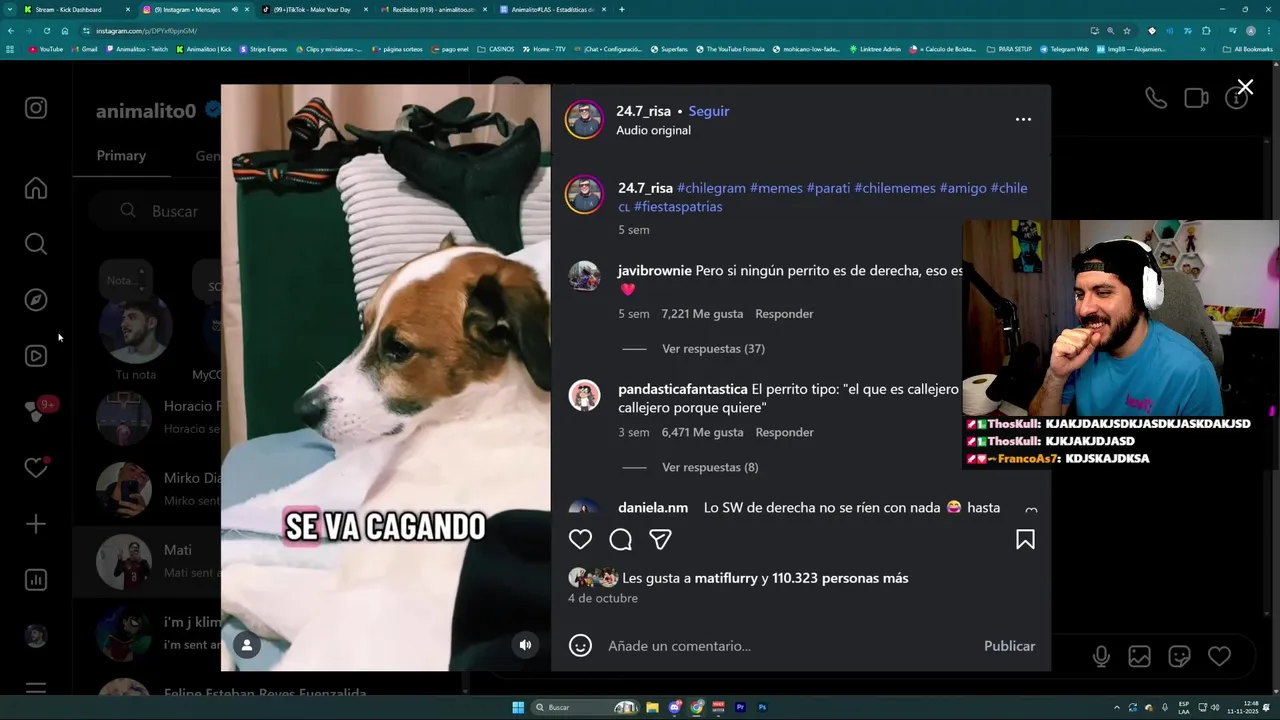Viewport: 1280px width, 720px height.
Task: Click the YouTube bookmark in bookmarks bar
Action: (x=46, y=49)
